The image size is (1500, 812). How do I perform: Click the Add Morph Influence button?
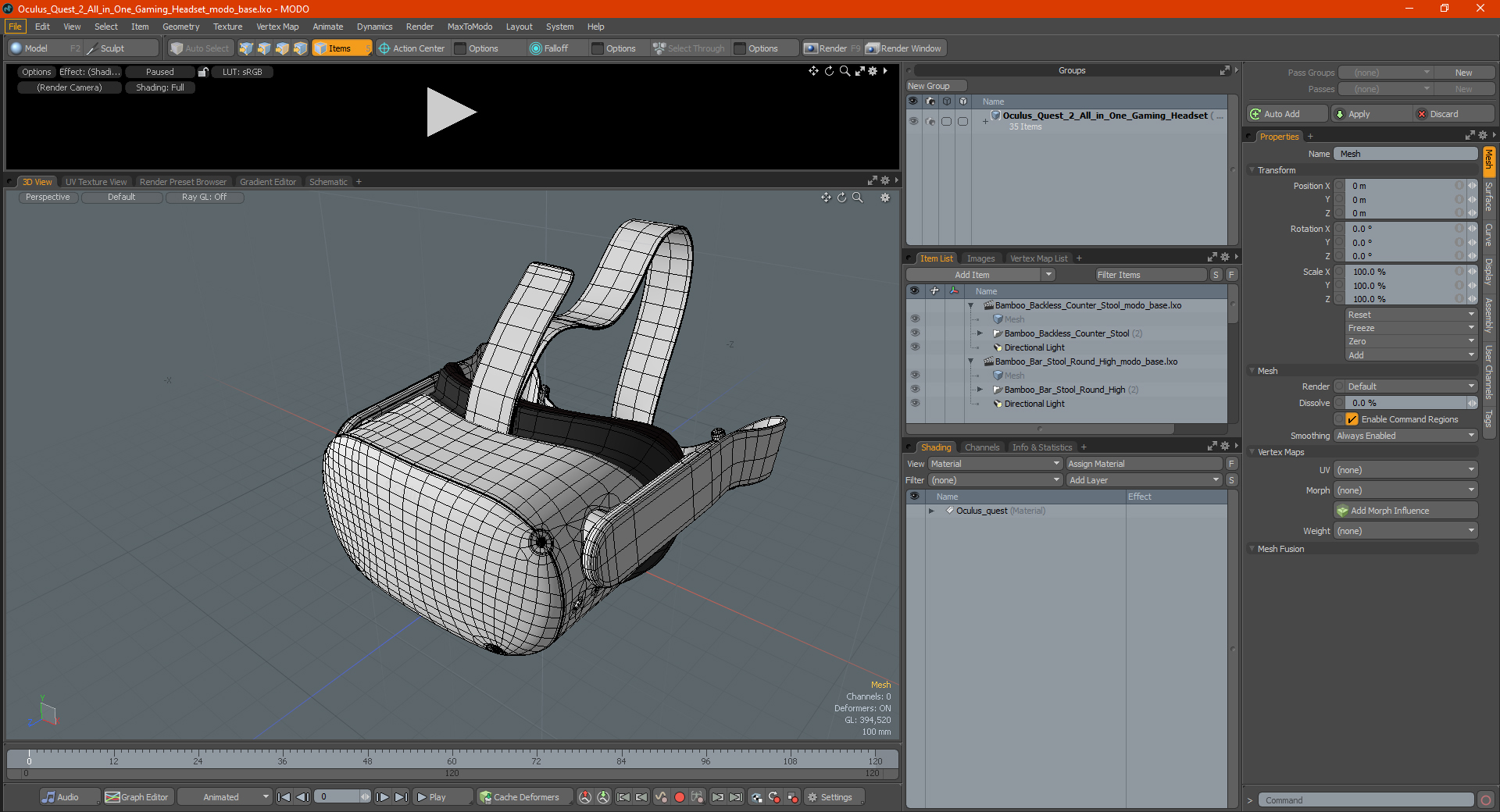click(1405, 511)
